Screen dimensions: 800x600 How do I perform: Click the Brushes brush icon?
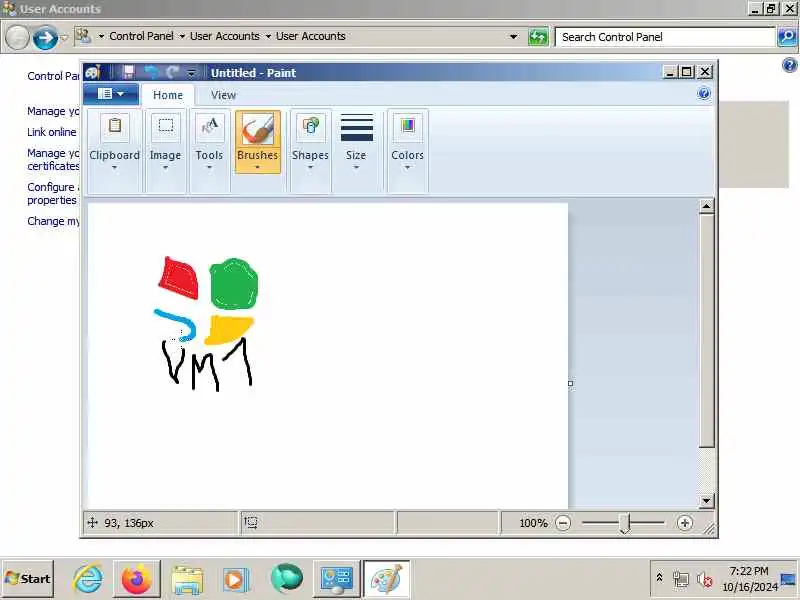[258, 129]
